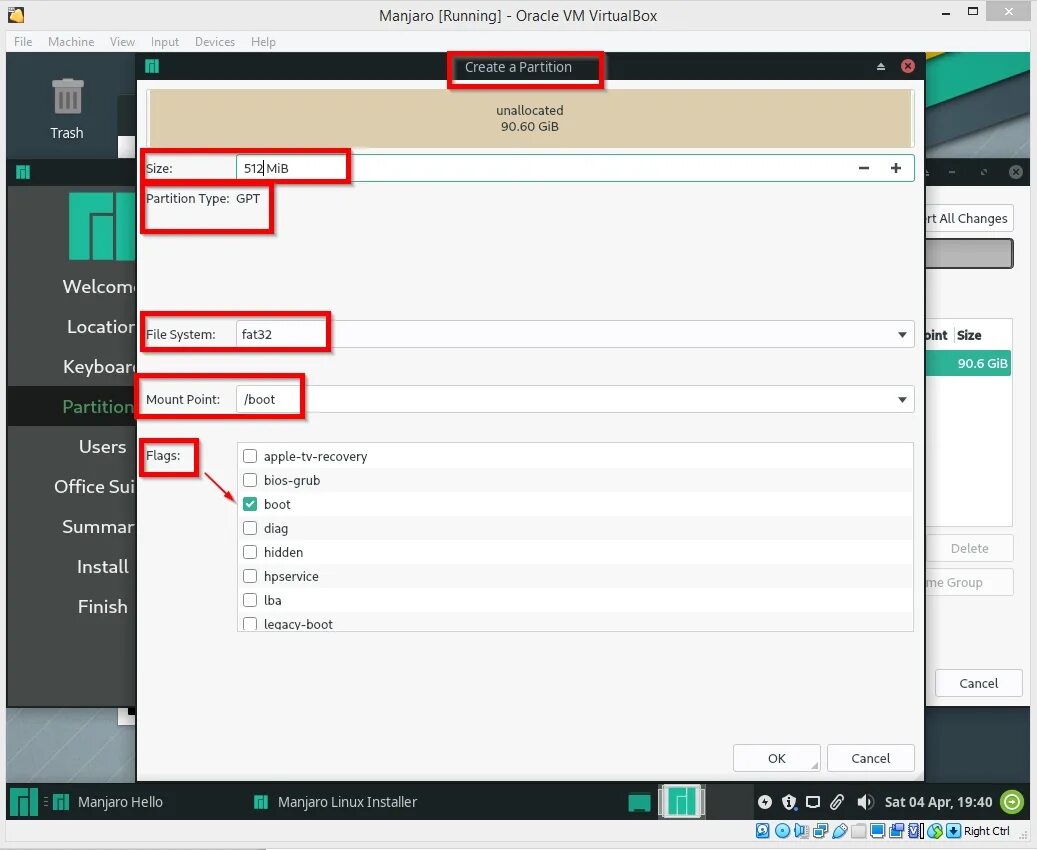Click the unallocated 90.60 GiB partition bar

530,118
